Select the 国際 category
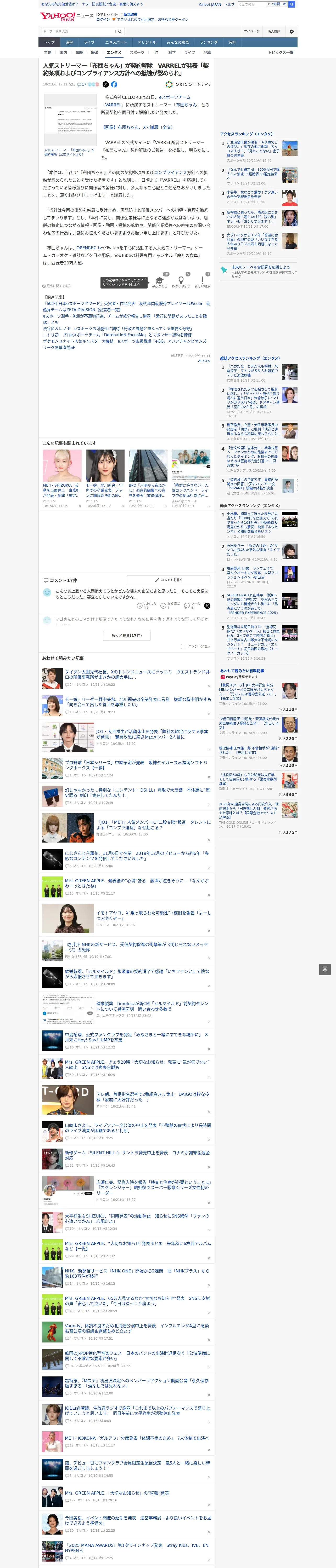This screenshot has height=1568, width=336. (79, 52)
